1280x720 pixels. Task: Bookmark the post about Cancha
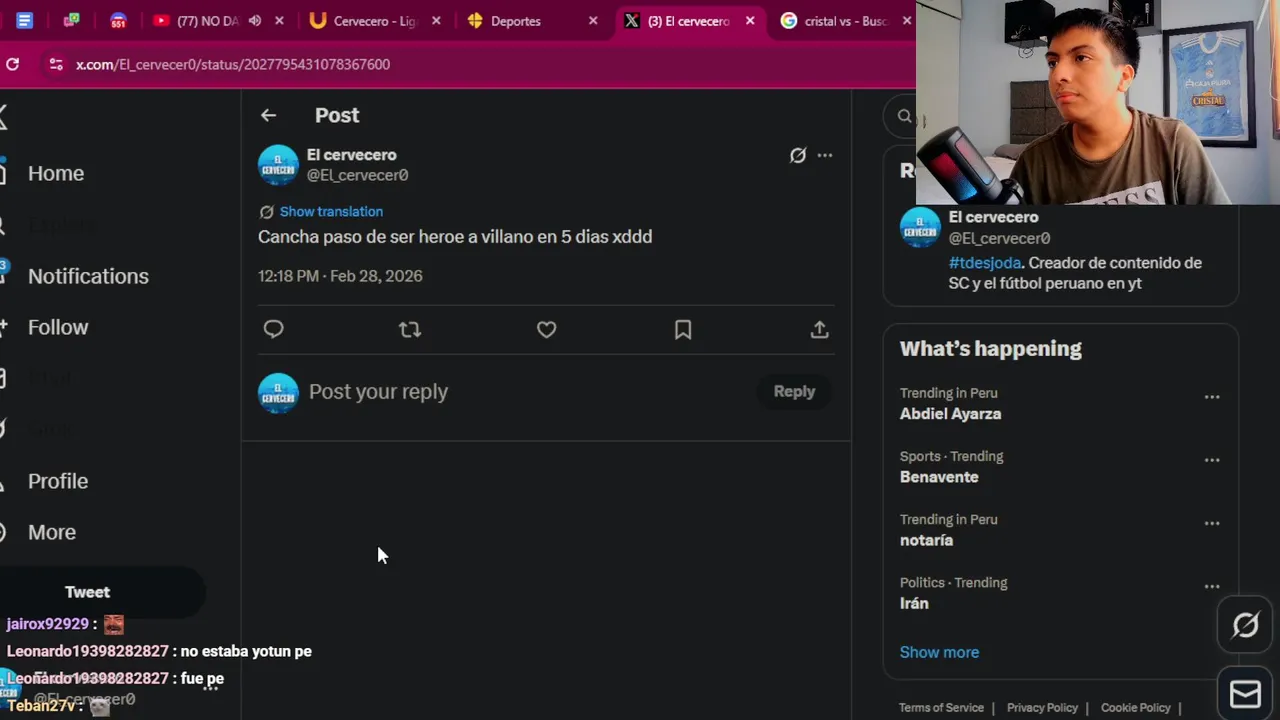click(683, 329)
